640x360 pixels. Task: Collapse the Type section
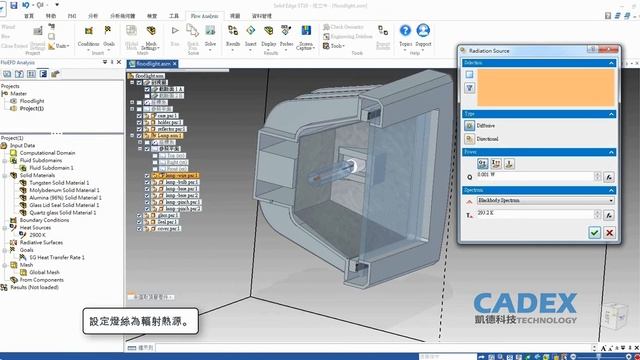(x=611, y=114)
